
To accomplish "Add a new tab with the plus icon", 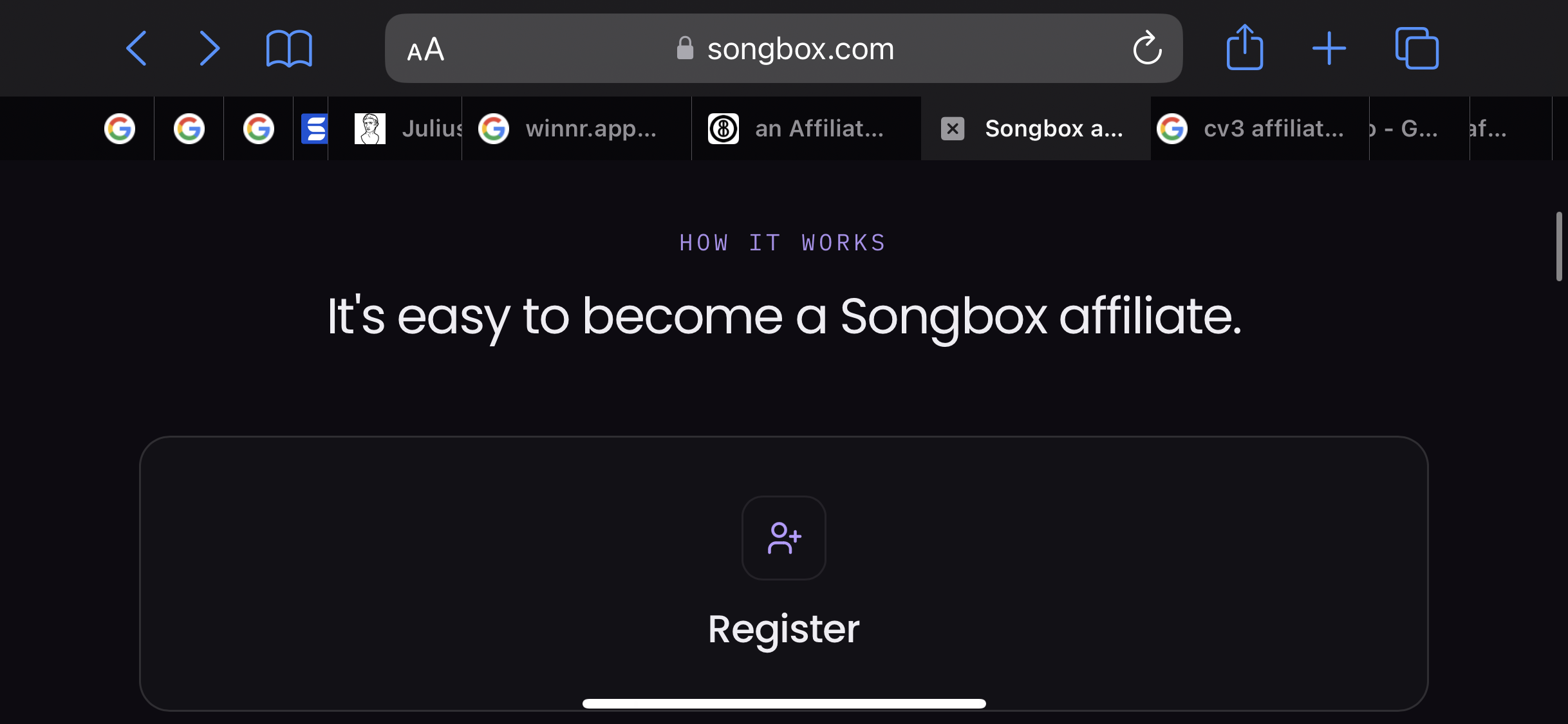I will [1329, 48].
